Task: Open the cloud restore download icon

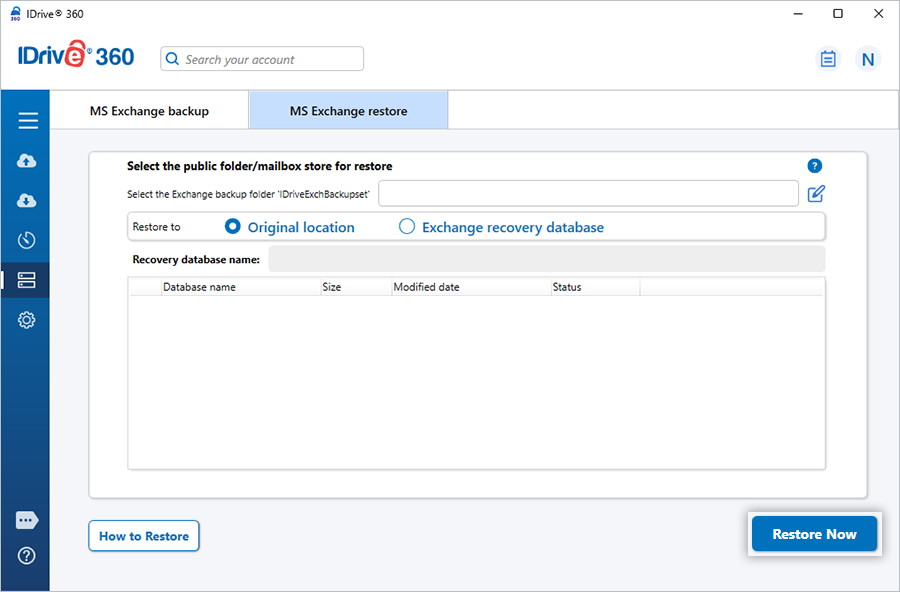Action: click(27, 201)
